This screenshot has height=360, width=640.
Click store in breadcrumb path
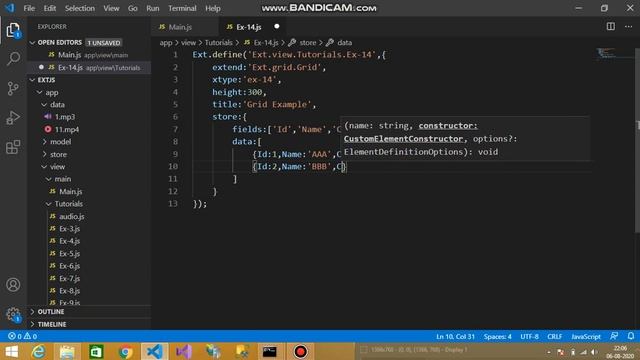coord(307,42)
